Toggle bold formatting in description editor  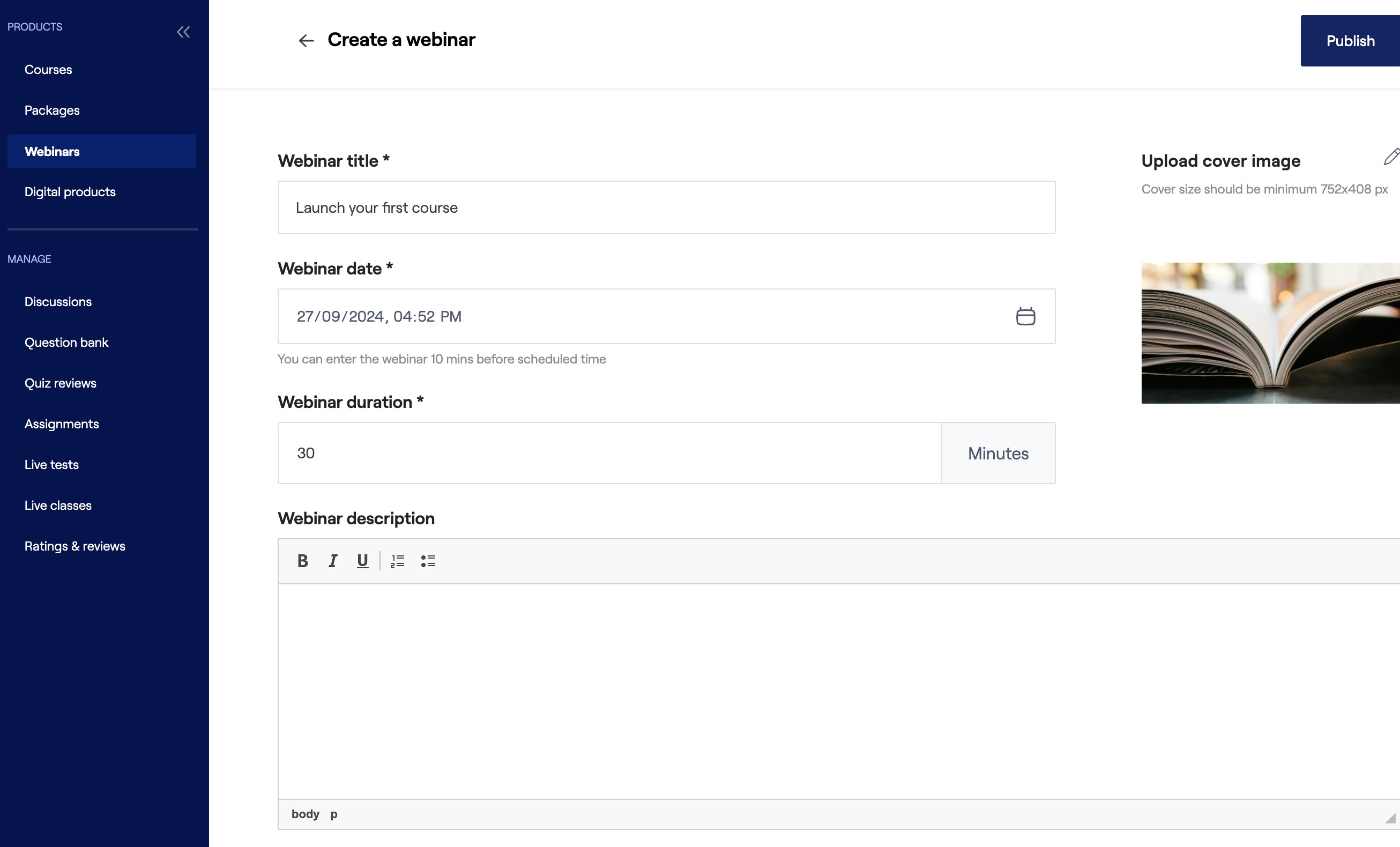(x=303, y=561)
